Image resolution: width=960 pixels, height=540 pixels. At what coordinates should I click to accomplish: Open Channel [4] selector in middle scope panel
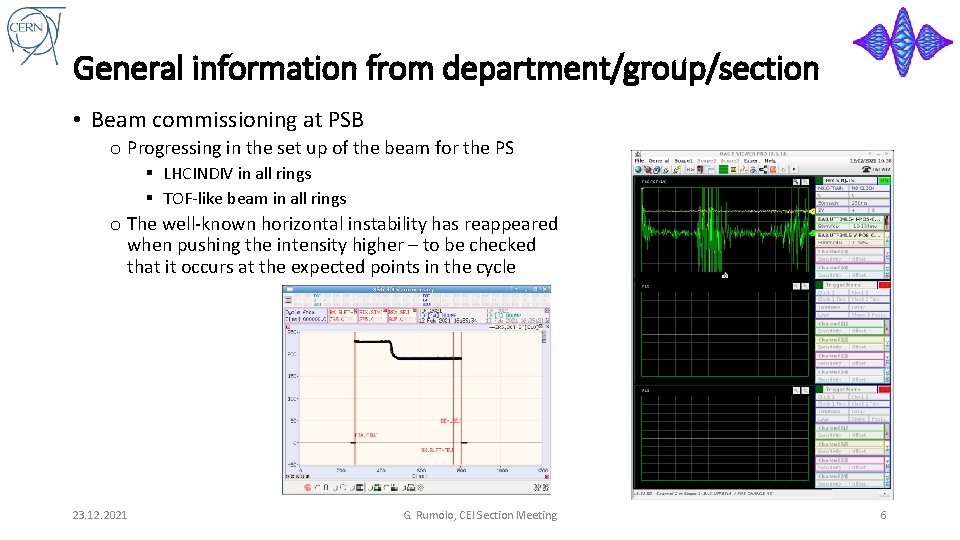[850, 372]
